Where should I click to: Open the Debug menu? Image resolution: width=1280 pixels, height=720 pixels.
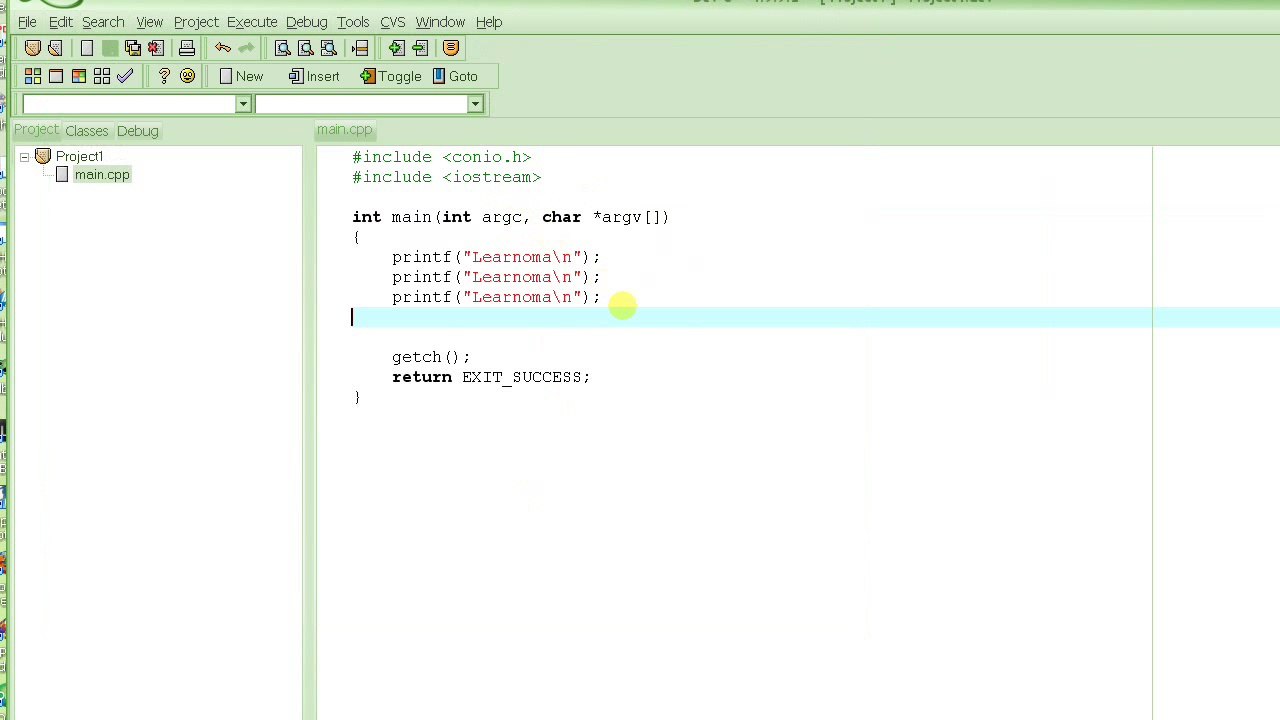(306, 22)
